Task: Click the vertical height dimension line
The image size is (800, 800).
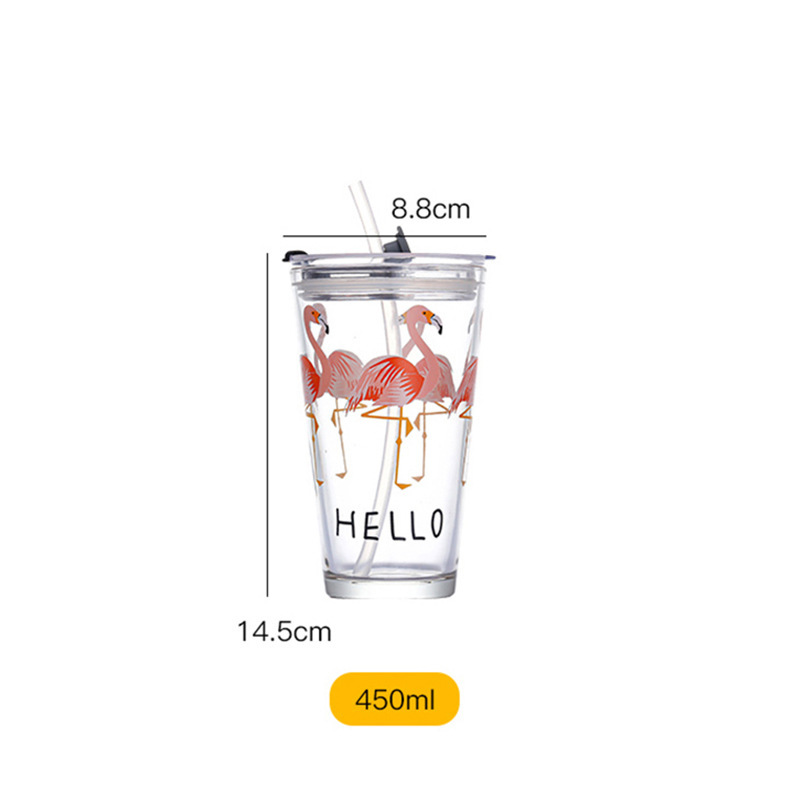Action: tap(267, 424)
